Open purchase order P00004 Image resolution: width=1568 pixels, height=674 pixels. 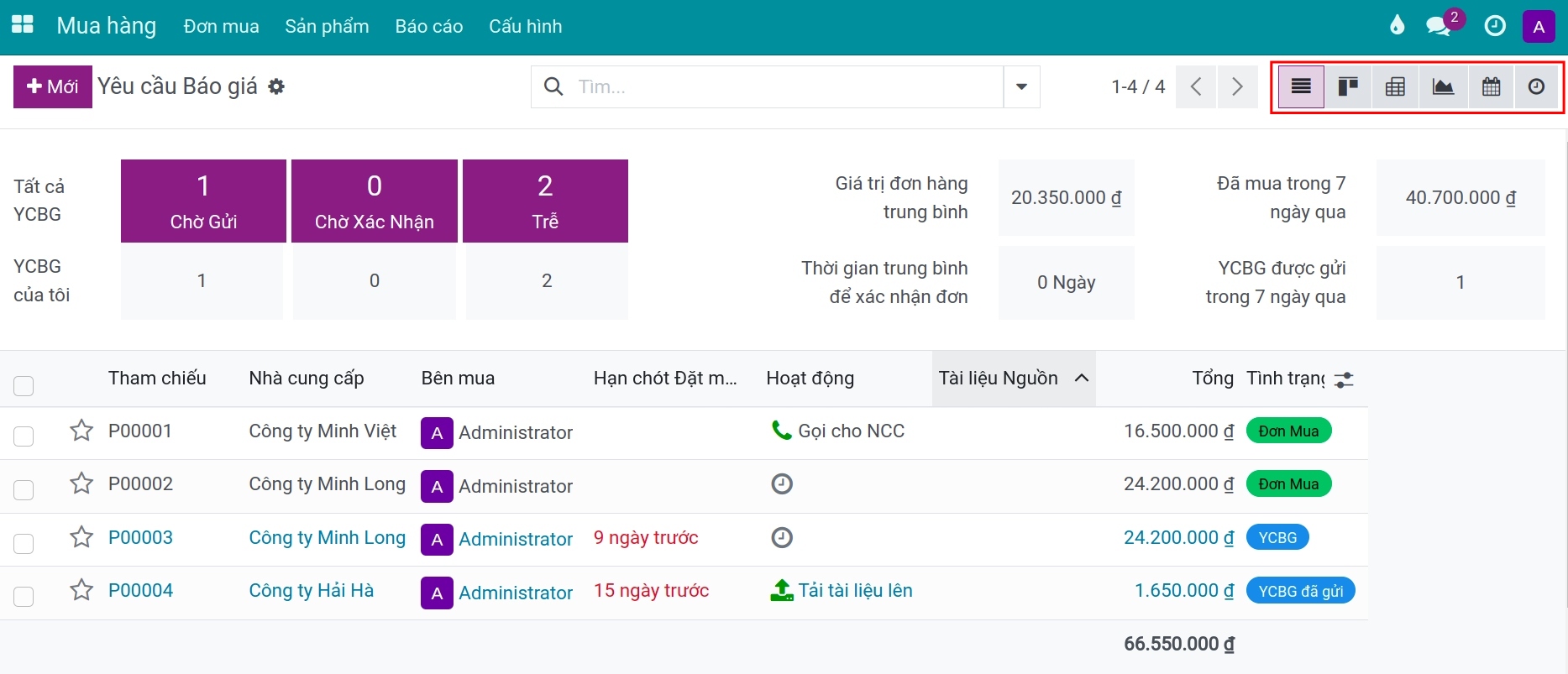point(141,590)
